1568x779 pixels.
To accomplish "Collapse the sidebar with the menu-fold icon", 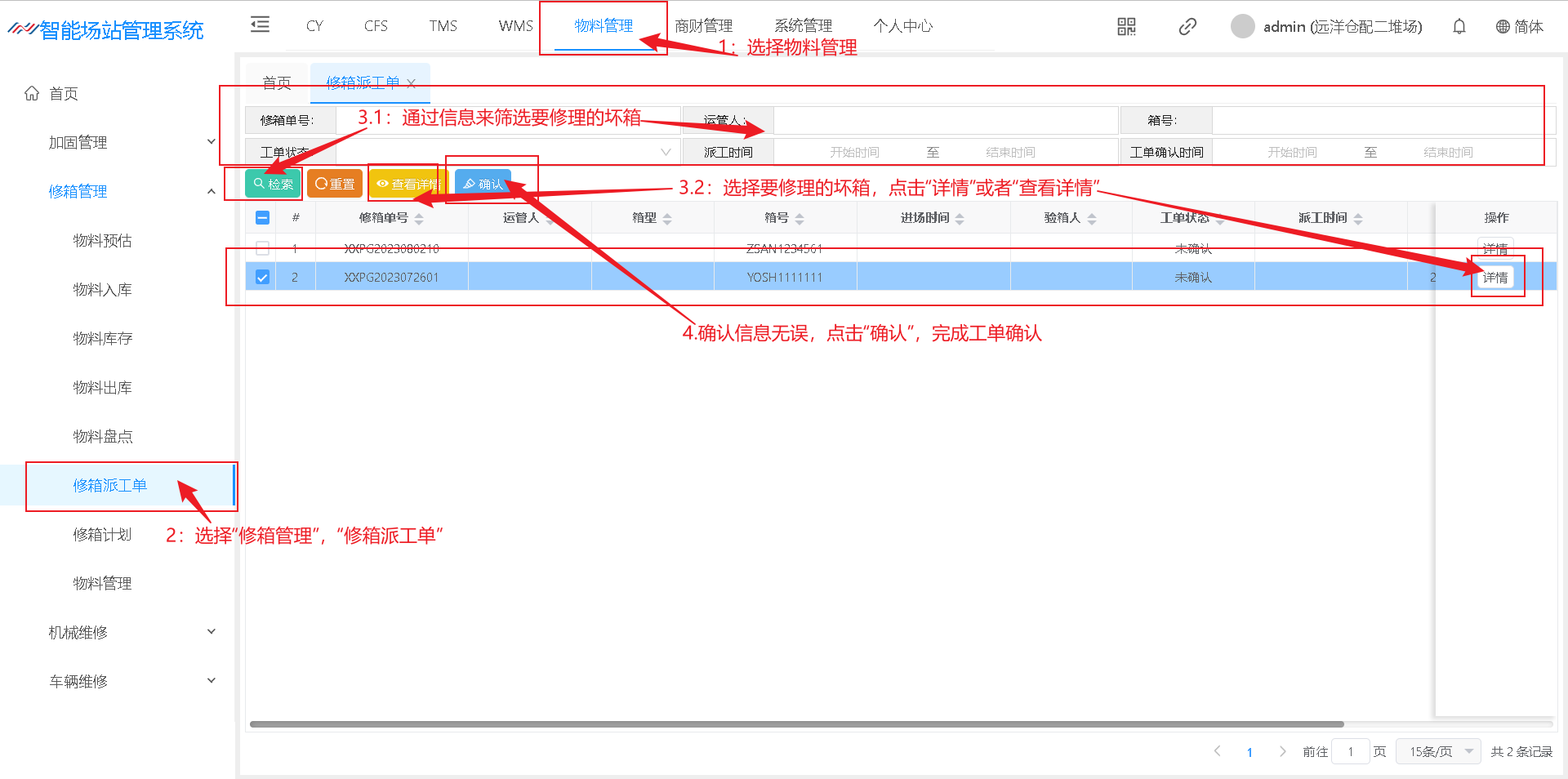I will (x=260, y=24).
